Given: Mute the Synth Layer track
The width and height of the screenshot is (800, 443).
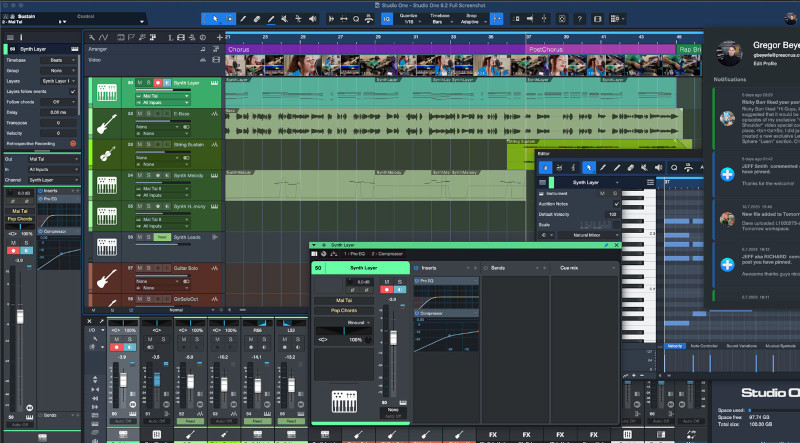Looking at the screenshot, I should coord(140,83).
